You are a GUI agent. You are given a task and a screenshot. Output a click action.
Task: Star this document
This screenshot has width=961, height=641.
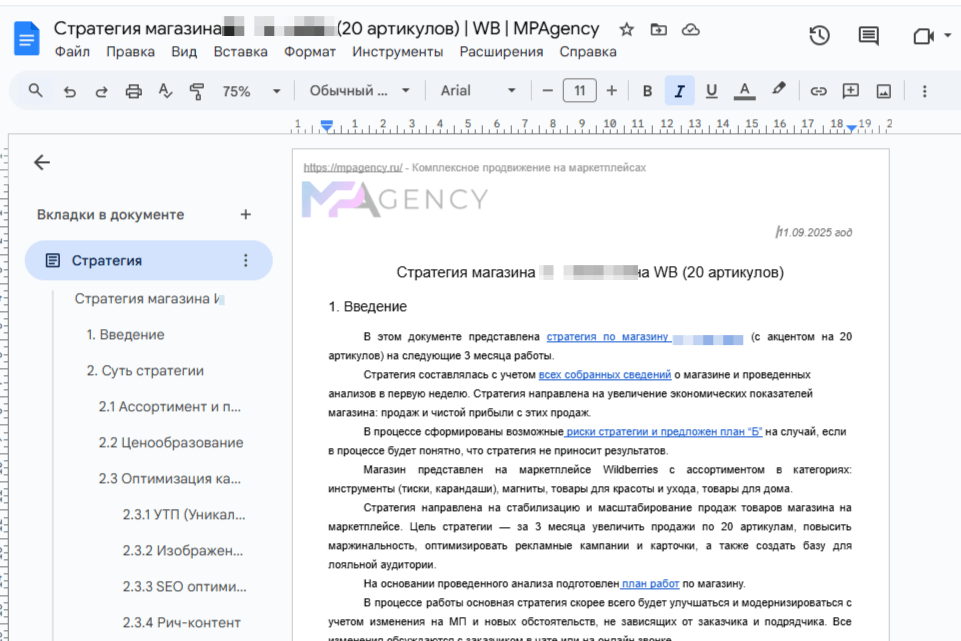click(x=626, y=29)
